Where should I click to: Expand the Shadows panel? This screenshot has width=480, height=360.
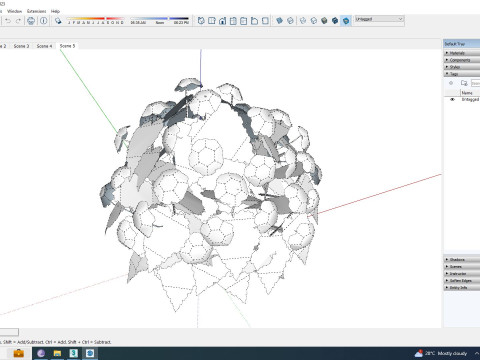462,259
